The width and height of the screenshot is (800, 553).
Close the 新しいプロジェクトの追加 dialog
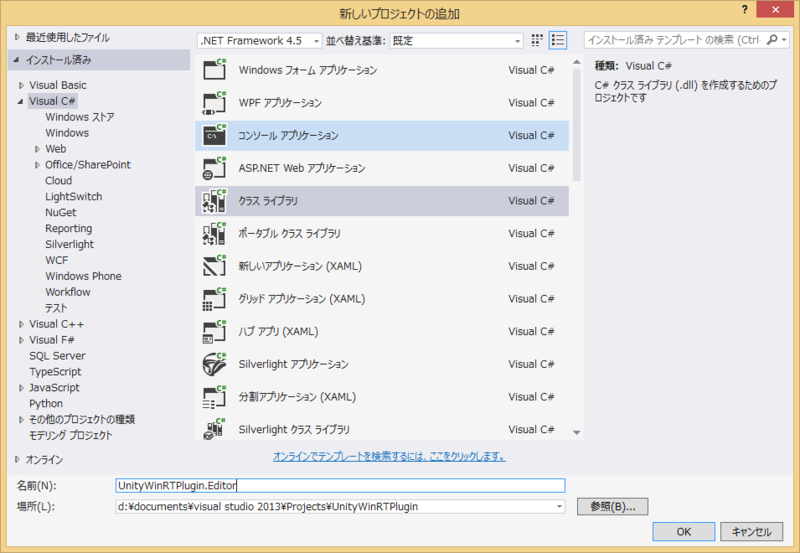click(x=776, y=9)
